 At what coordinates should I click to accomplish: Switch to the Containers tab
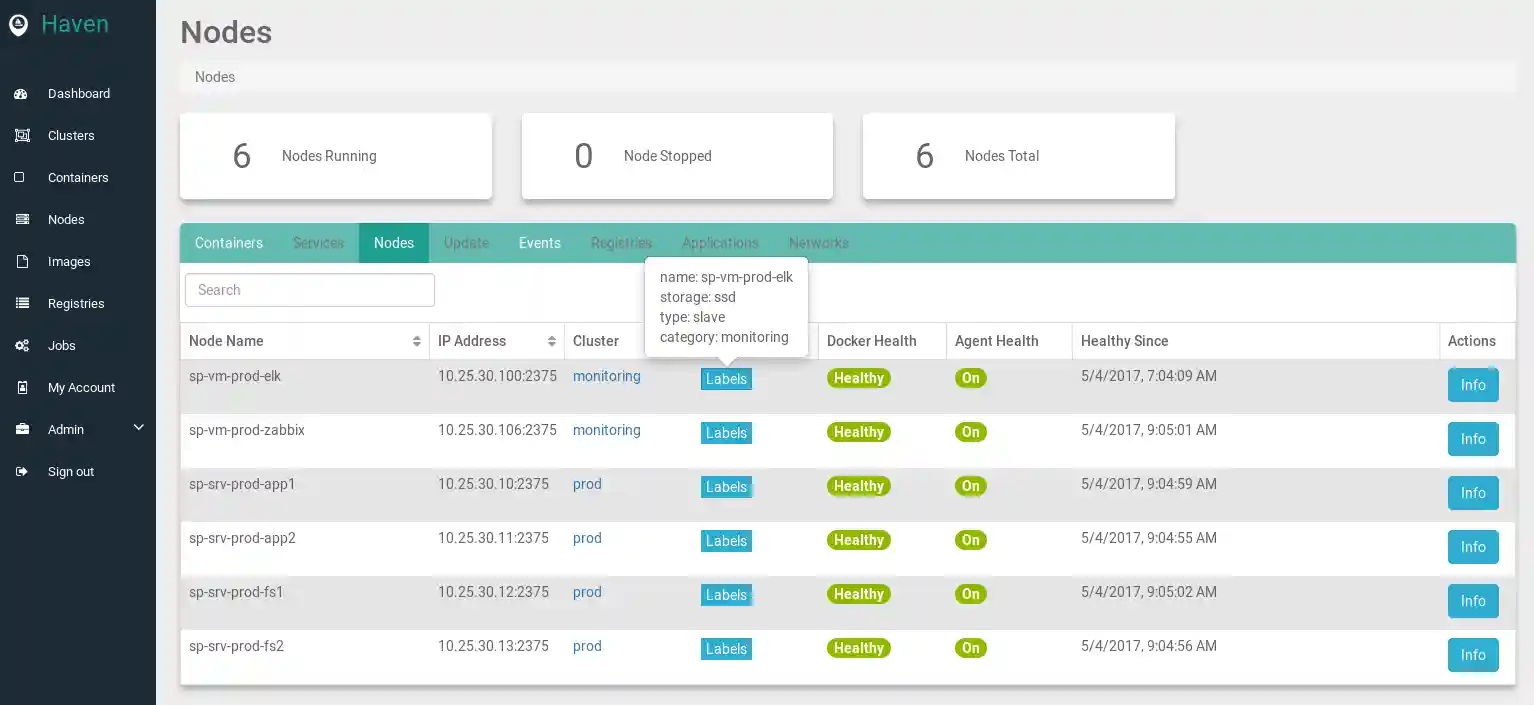229,243
